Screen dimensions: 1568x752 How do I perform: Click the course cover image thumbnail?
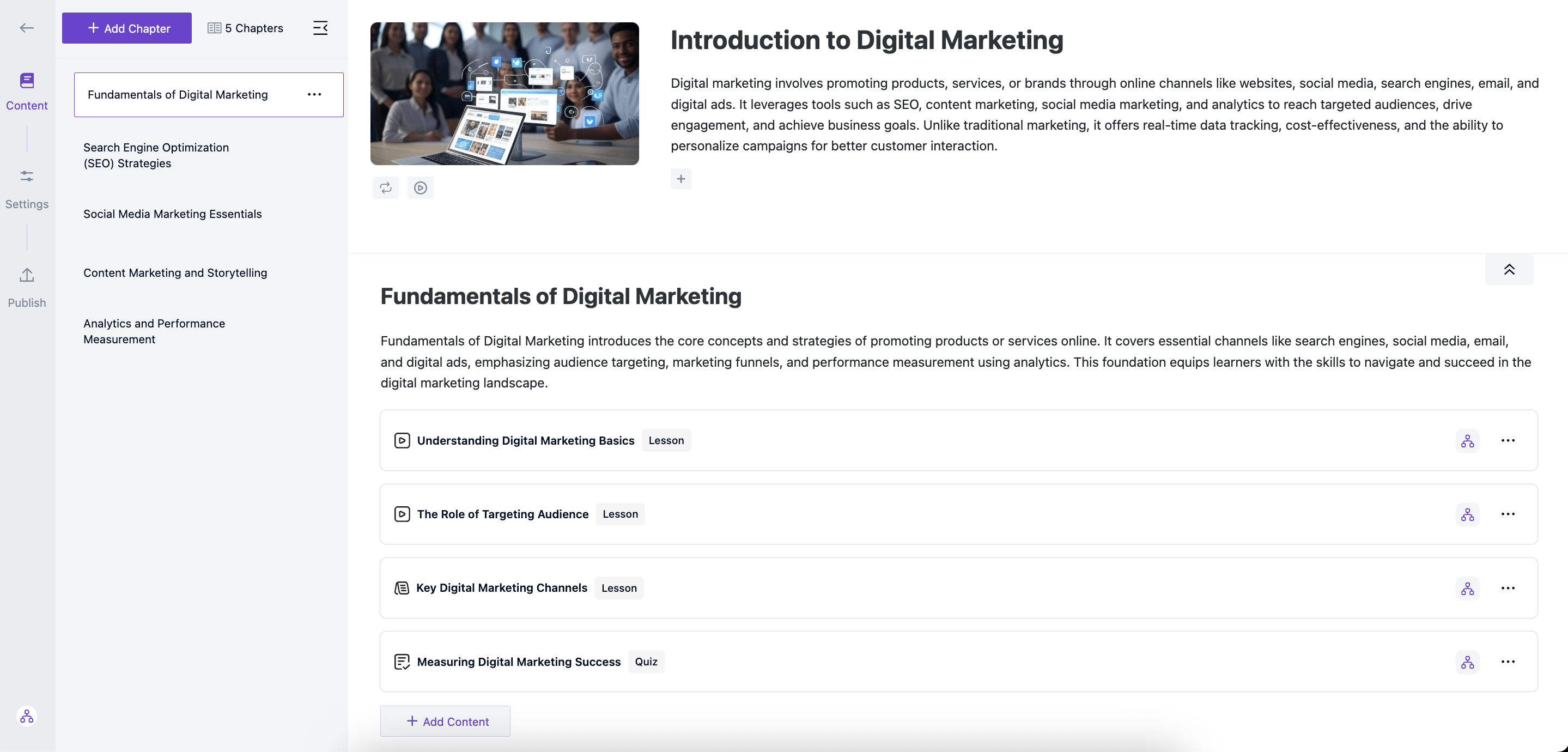coord(504,93)
